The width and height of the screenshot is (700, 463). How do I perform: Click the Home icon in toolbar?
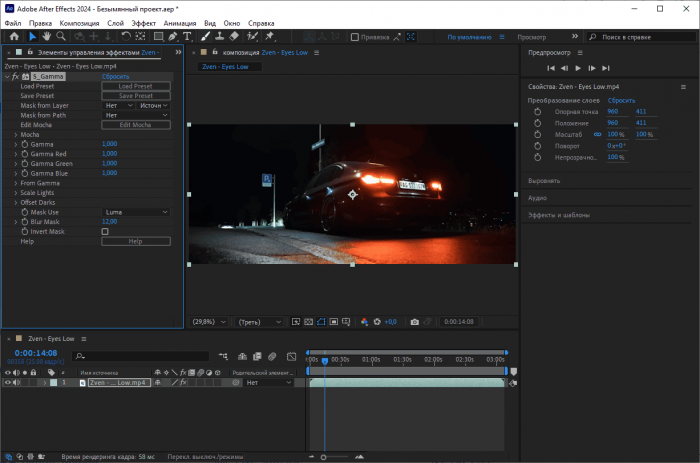tap(14, 37)
